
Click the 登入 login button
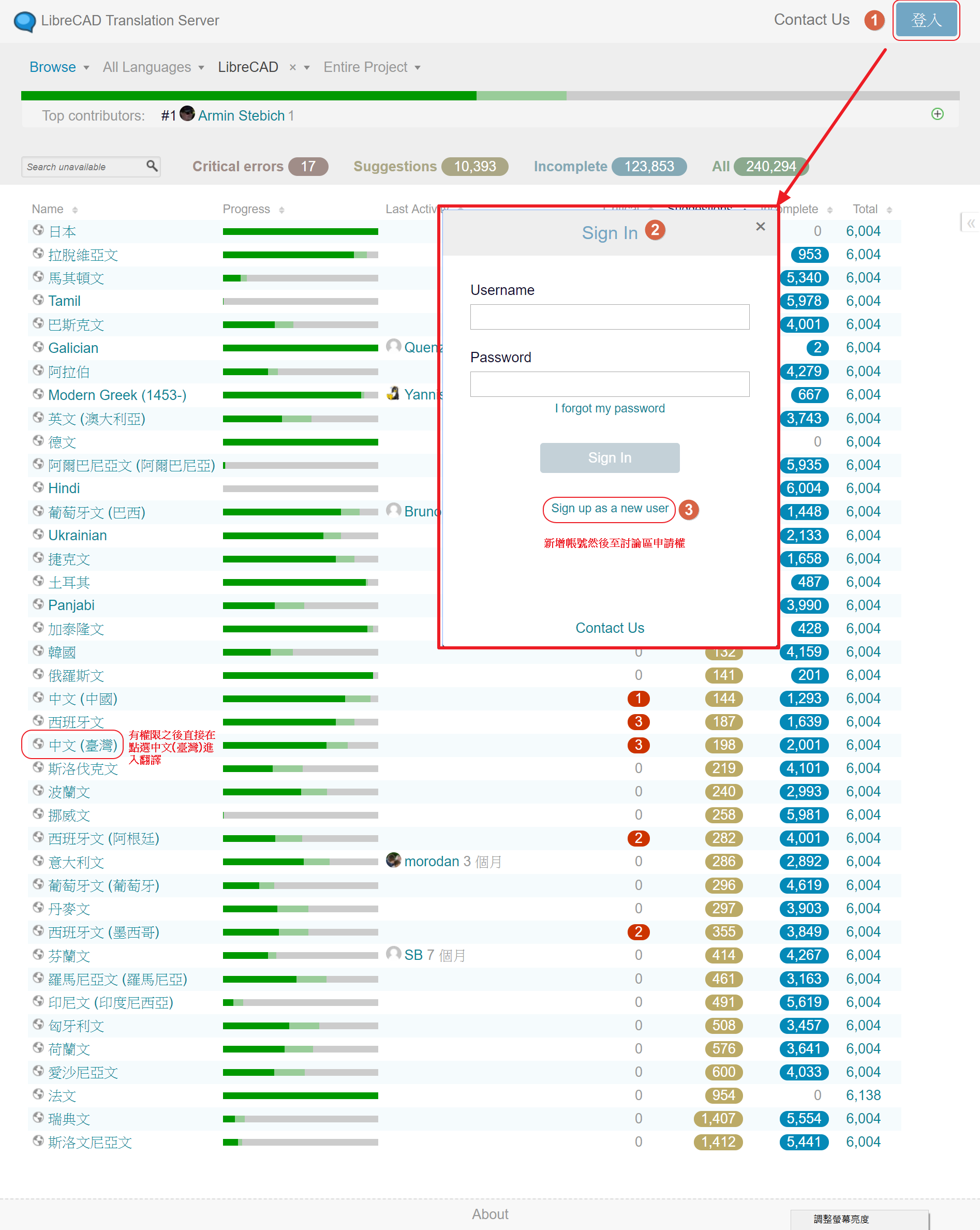[926, 21]
